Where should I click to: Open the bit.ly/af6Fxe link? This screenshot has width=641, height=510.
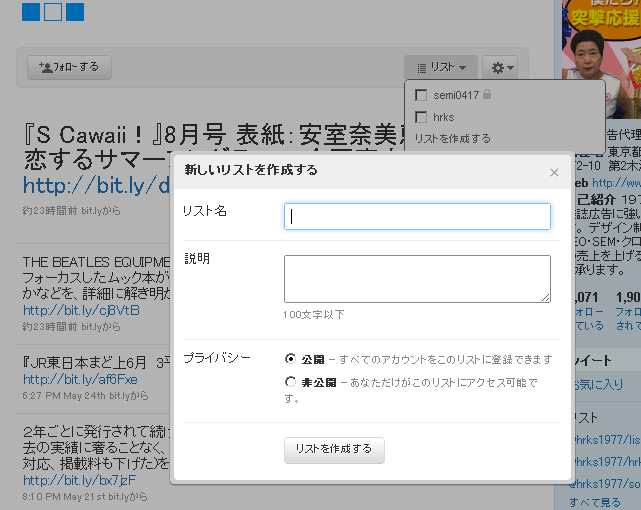80,380
